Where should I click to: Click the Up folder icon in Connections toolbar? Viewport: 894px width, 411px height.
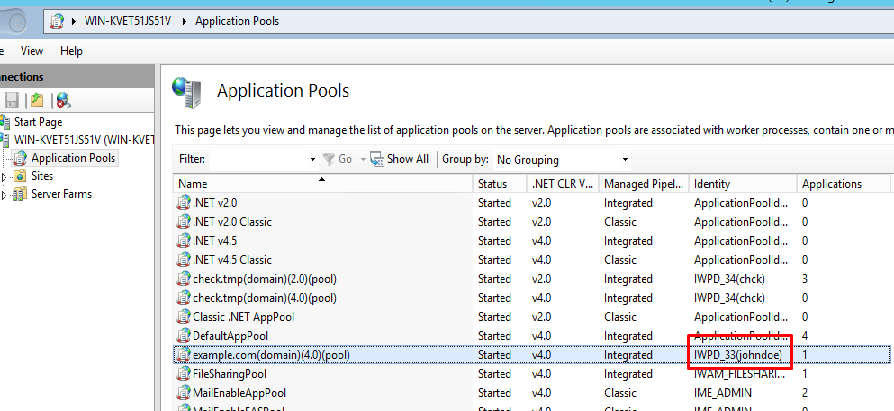(37, 100)
